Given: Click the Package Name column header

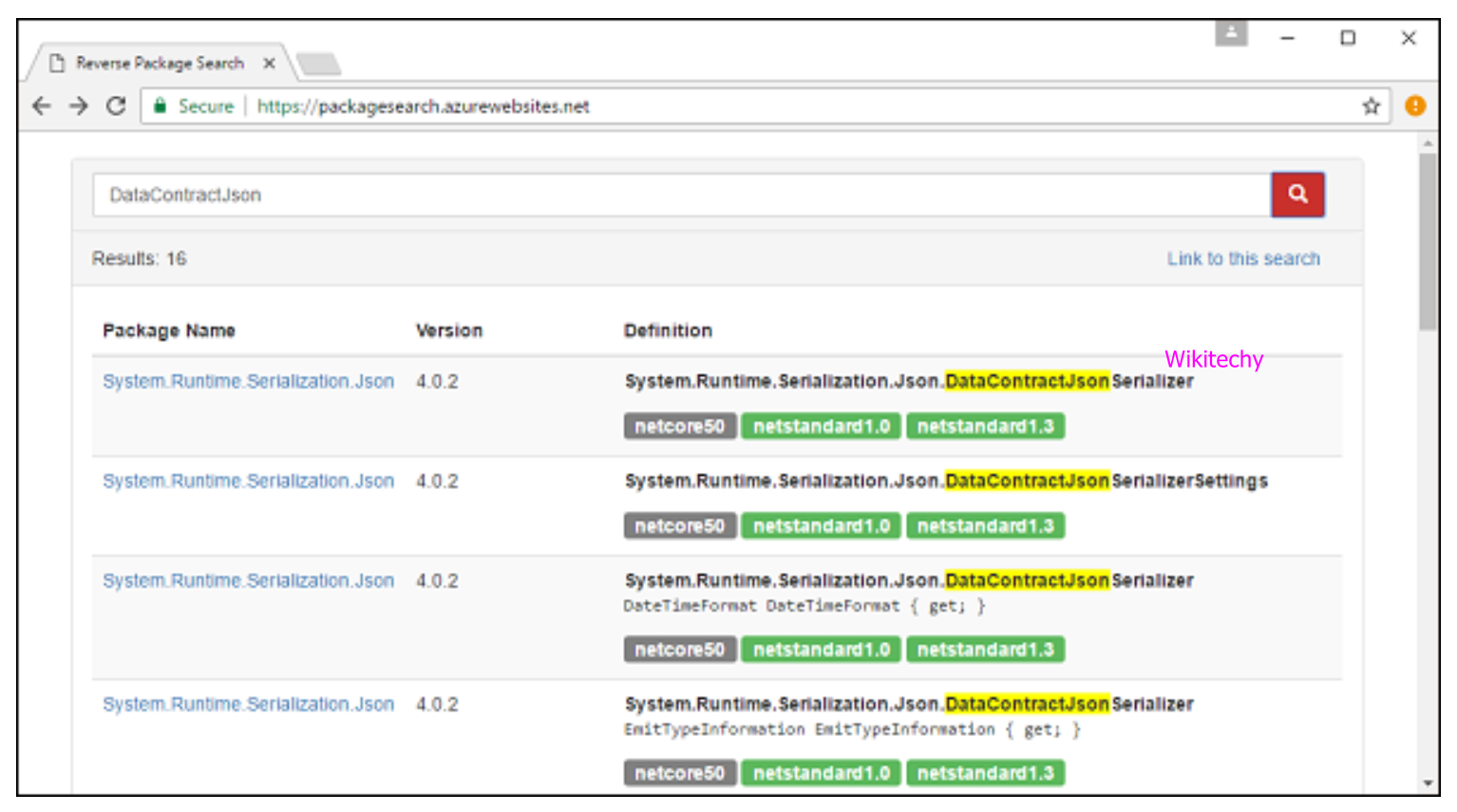Looking at the screenshot, I should pos(169,330).
